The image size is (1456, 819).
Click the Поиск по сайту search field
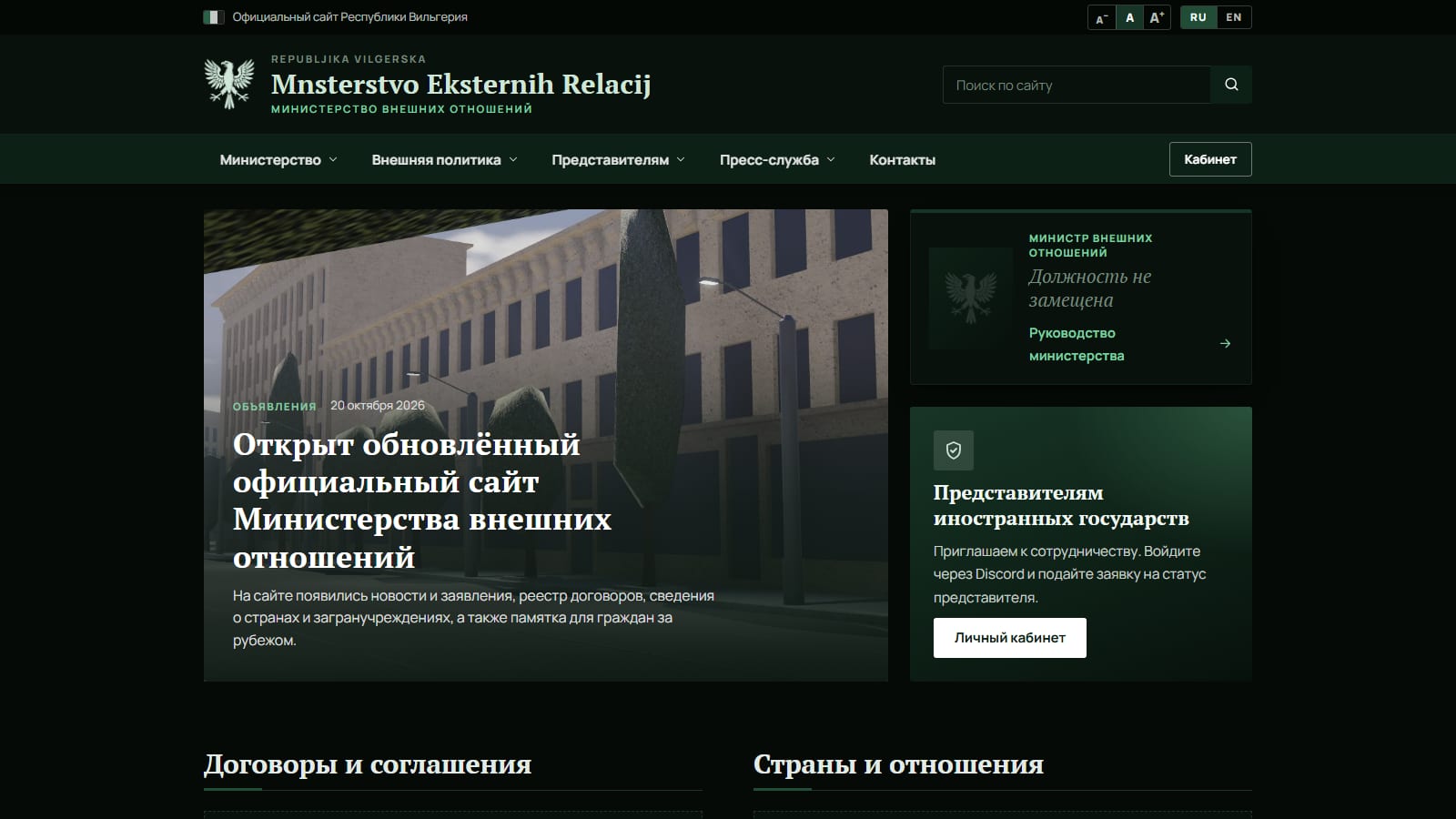point(1077,85)
